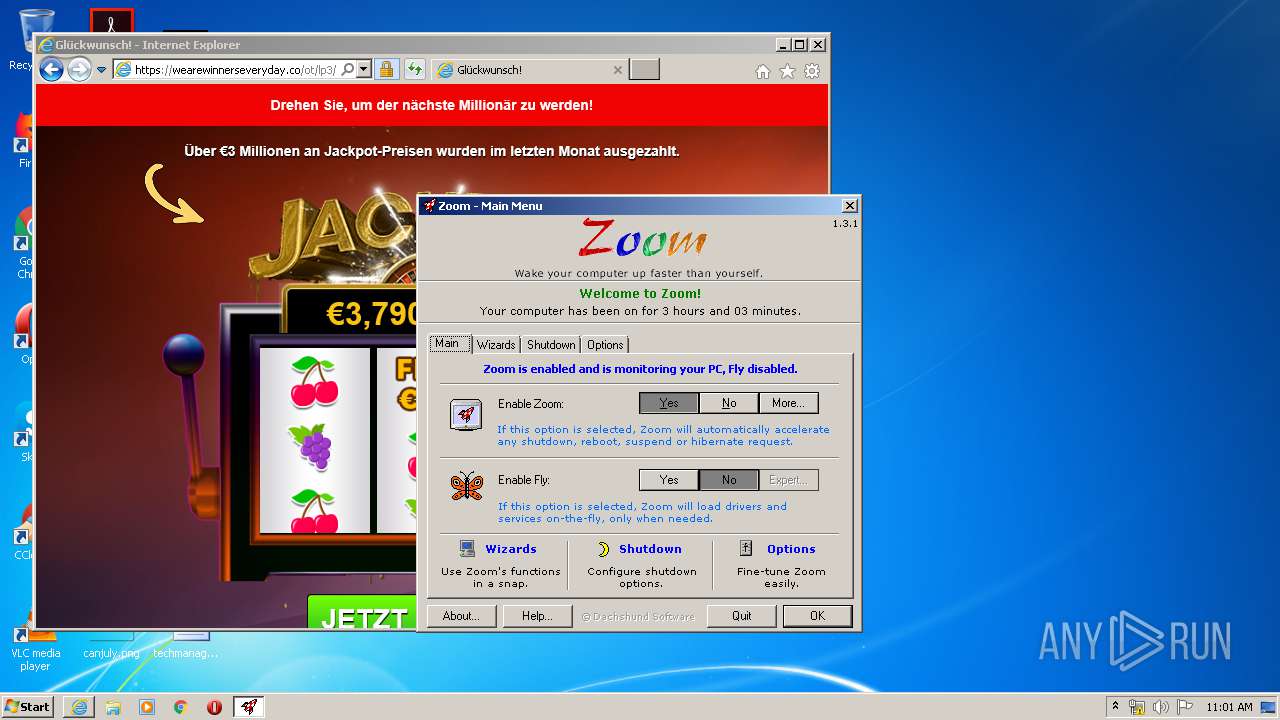Switch to the Wizards tab
This screenshot has width=1280, height=720.
tap(496, 345)
